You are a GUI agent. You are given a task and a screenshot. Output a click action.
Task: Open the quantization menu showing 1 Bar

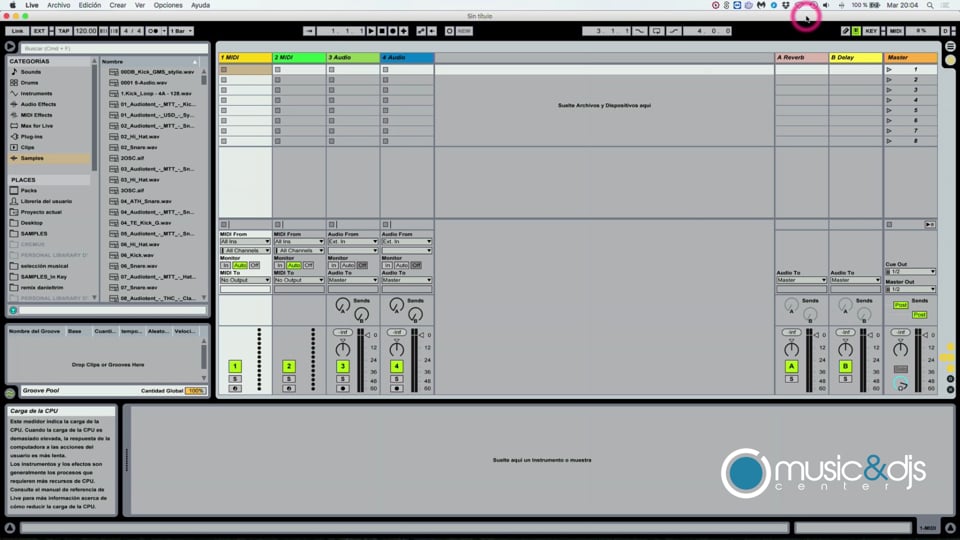[x=181, y=31]
